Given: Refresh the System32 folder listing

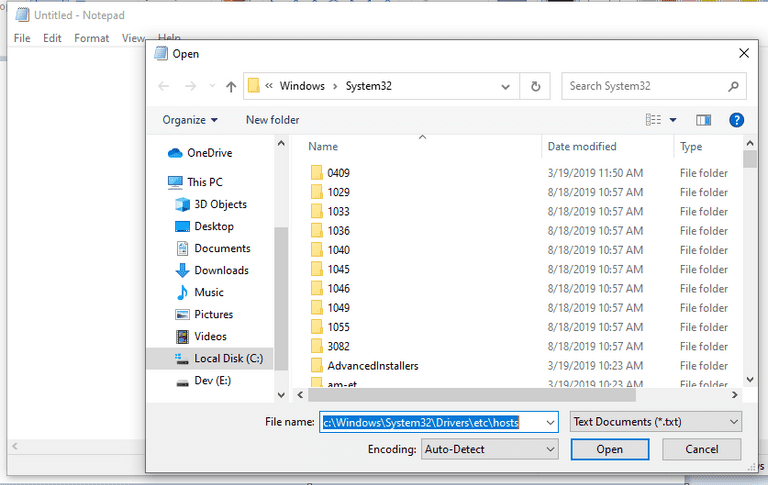Looking at the screenshot, I should 535,86.
